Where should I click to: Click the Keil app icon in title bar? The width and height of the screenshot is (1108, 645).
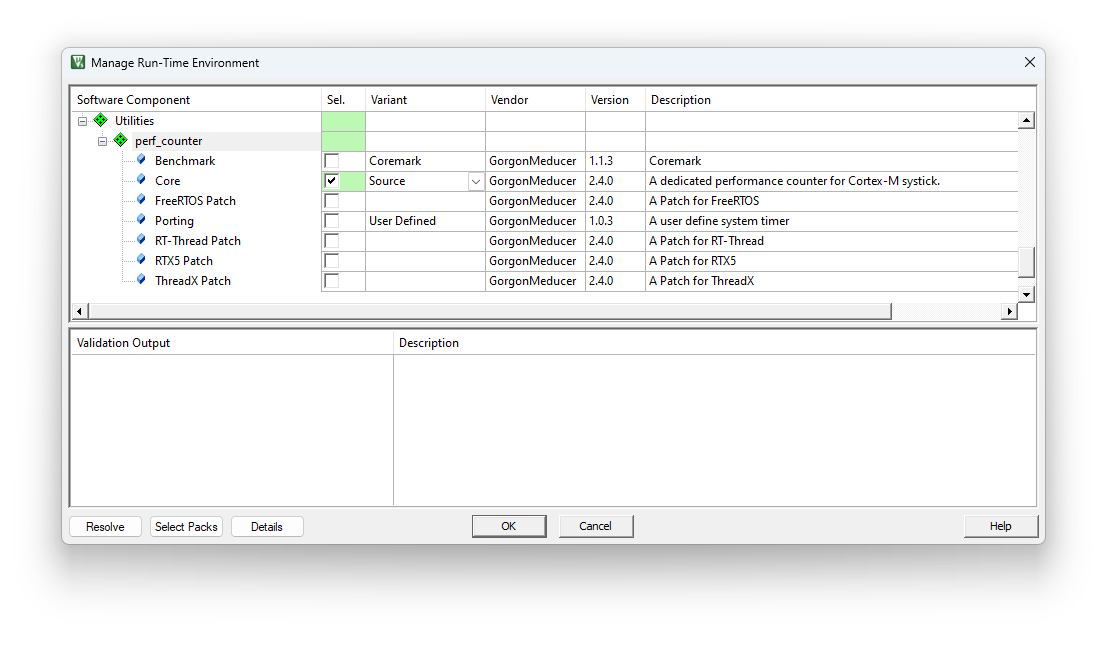pyautogui.click(x=78, y=62)
